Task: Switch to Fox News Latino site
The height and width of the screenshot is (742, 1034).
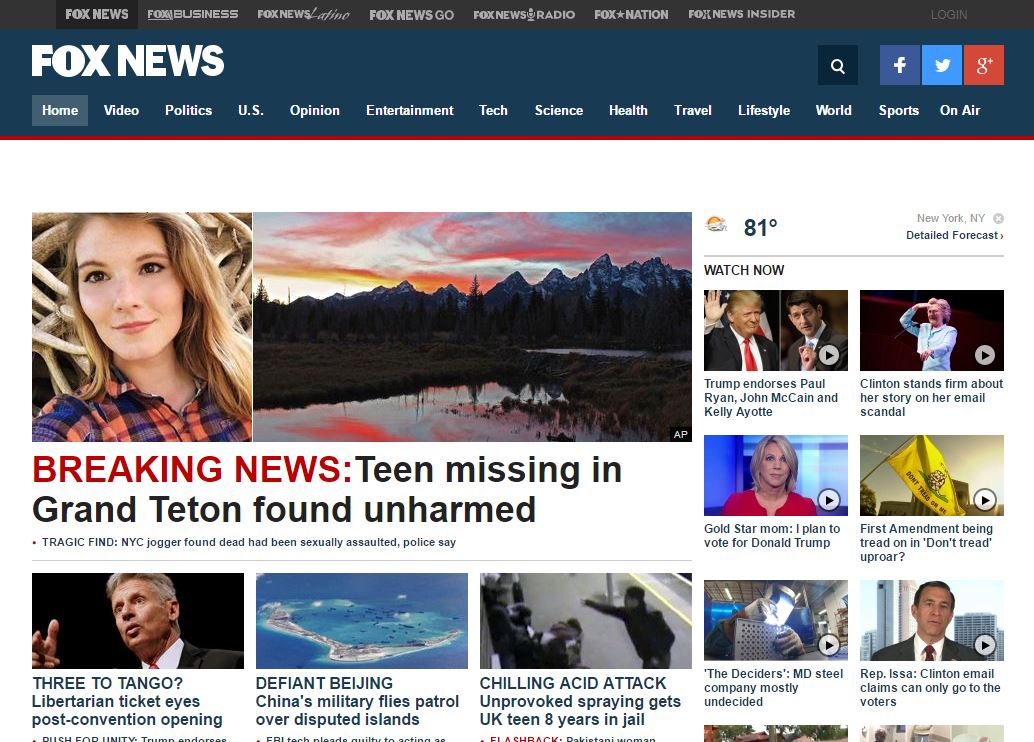Action: pyautogui.click(x=303, y=14)
